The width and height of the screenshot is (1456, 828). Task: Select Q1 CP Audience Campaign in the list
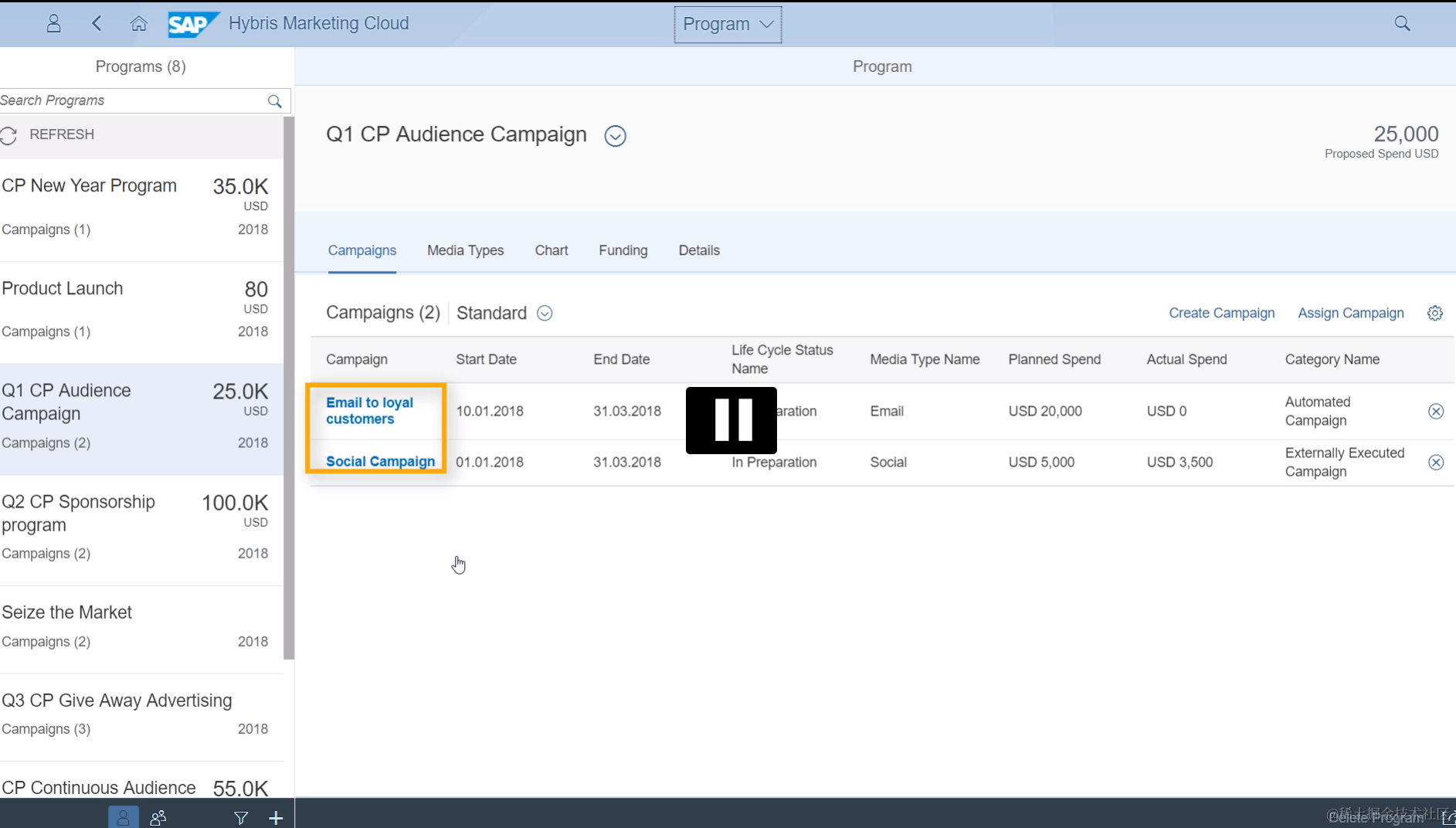coord(141,419)
